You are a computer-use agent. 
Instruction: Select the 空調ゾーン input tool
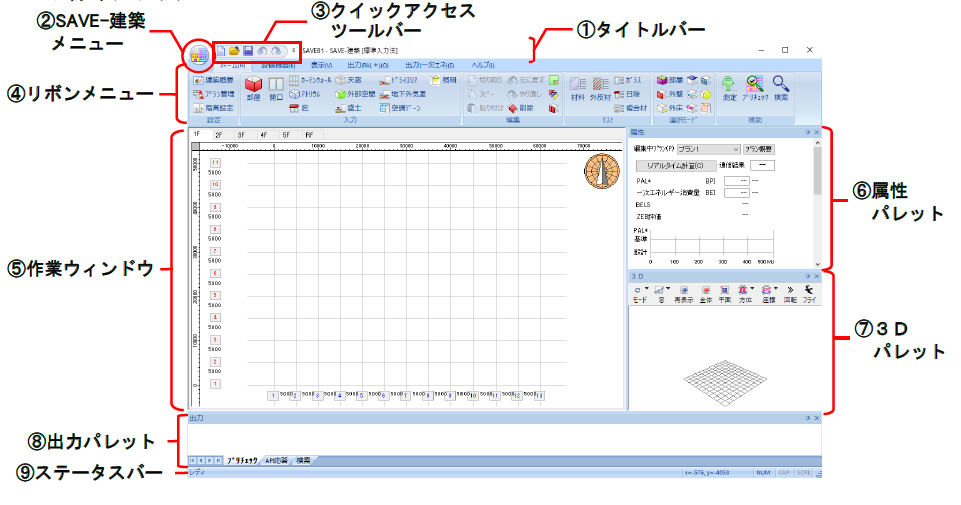[x=400, y=108]
